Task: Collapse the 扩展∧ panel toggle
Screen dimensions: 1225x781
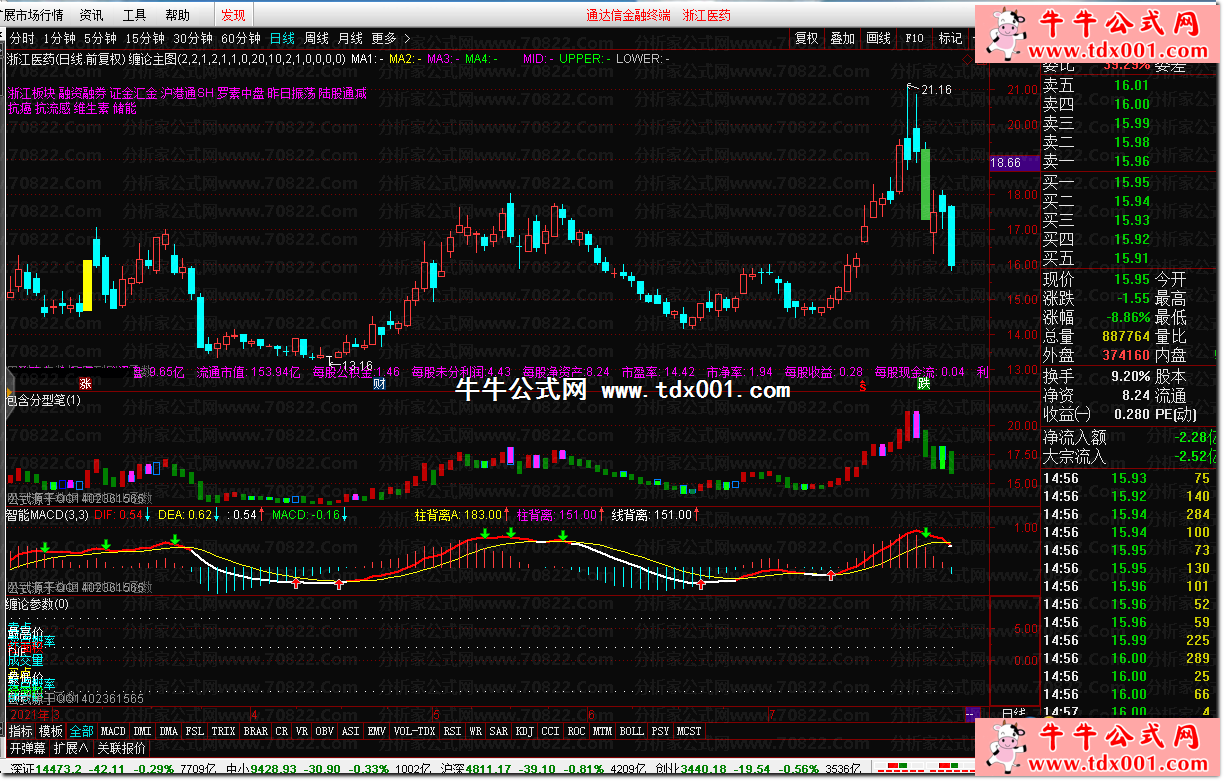Action: click(x=72, y=747)
